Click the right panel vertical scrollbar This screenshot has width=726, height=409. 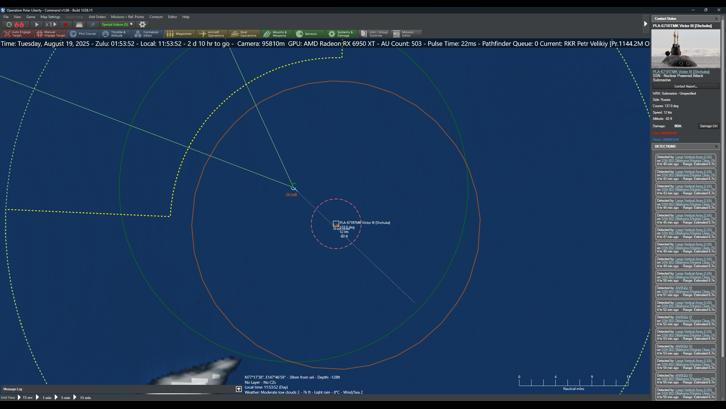[723, 185]
